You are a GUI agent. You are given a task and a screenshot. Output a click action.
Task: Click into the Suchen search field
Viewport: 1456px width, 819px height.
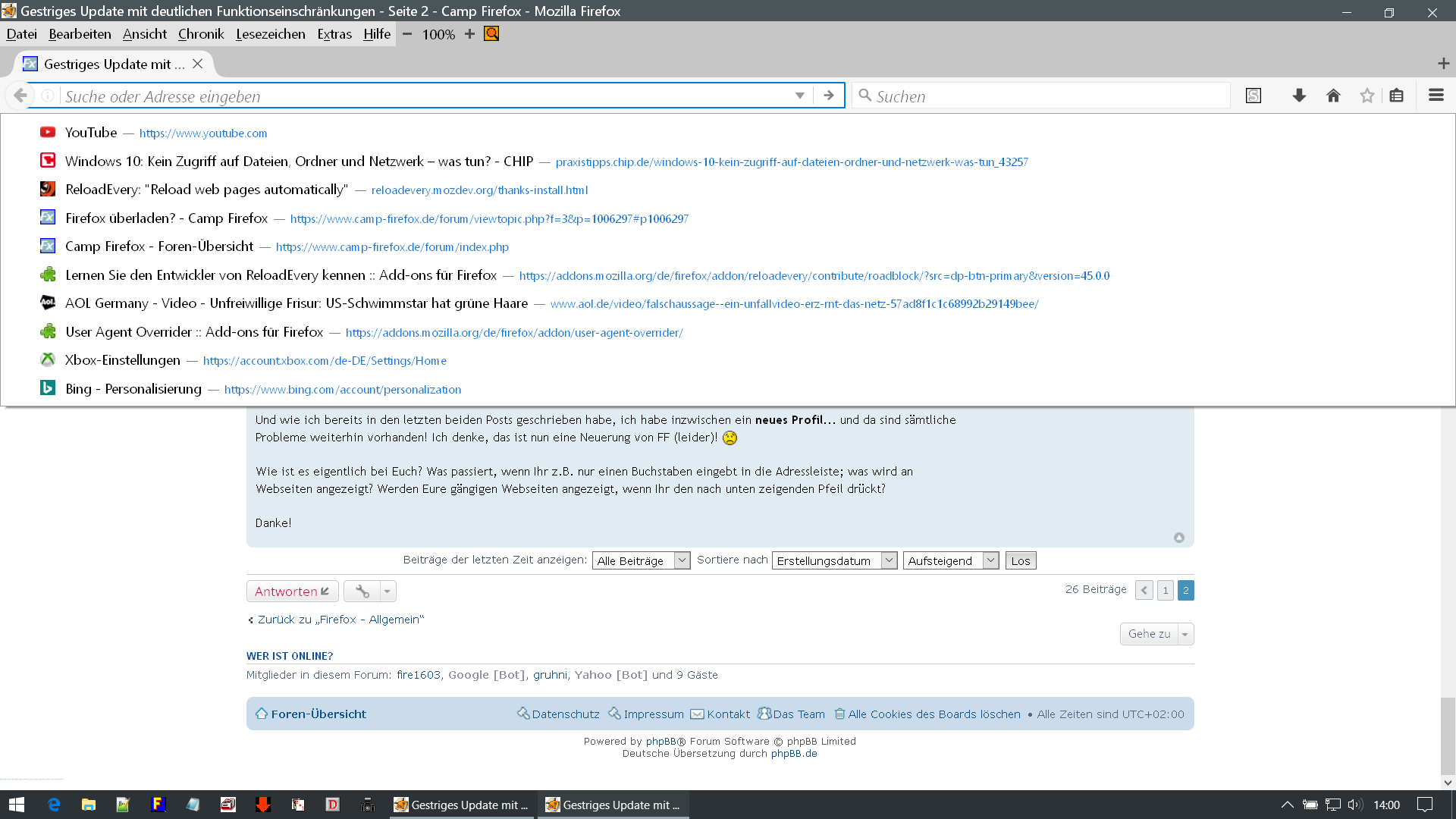(x=1046, y=96)
